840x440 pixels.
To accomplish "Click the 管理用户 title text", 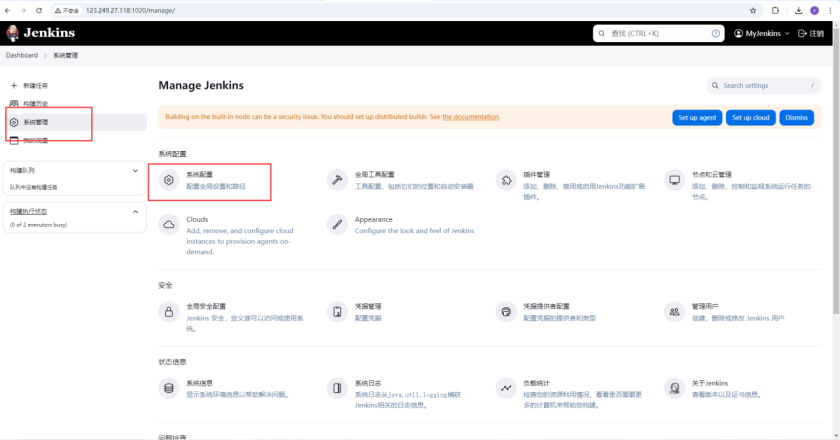I will [x=704, y=307].
